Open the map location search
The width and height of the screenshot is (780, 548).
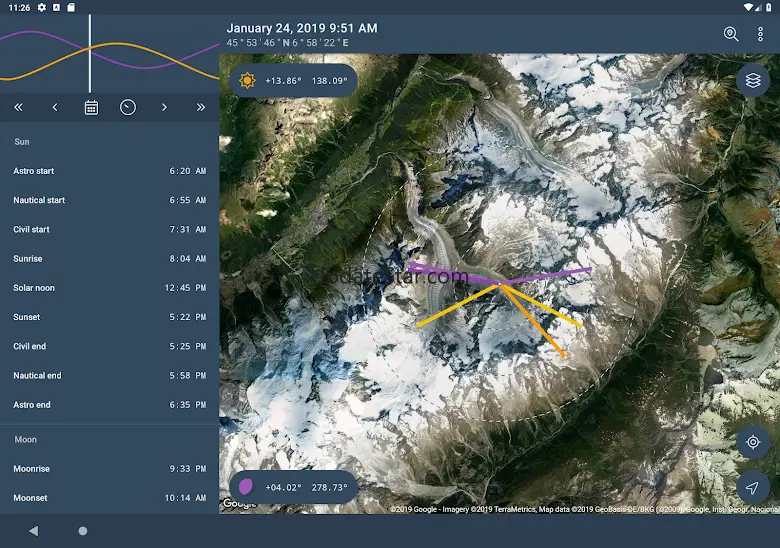(x=731, y=34)
